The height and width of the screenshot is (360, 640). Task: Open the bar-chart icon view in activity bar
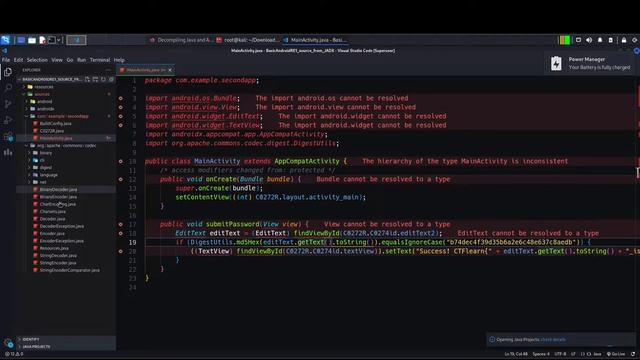[8, 152]
